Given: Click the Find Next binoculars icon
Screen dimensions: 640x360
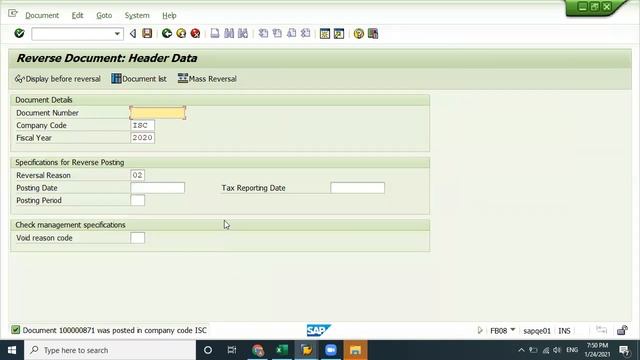Looking at the screenshot, I should (243, 33).
